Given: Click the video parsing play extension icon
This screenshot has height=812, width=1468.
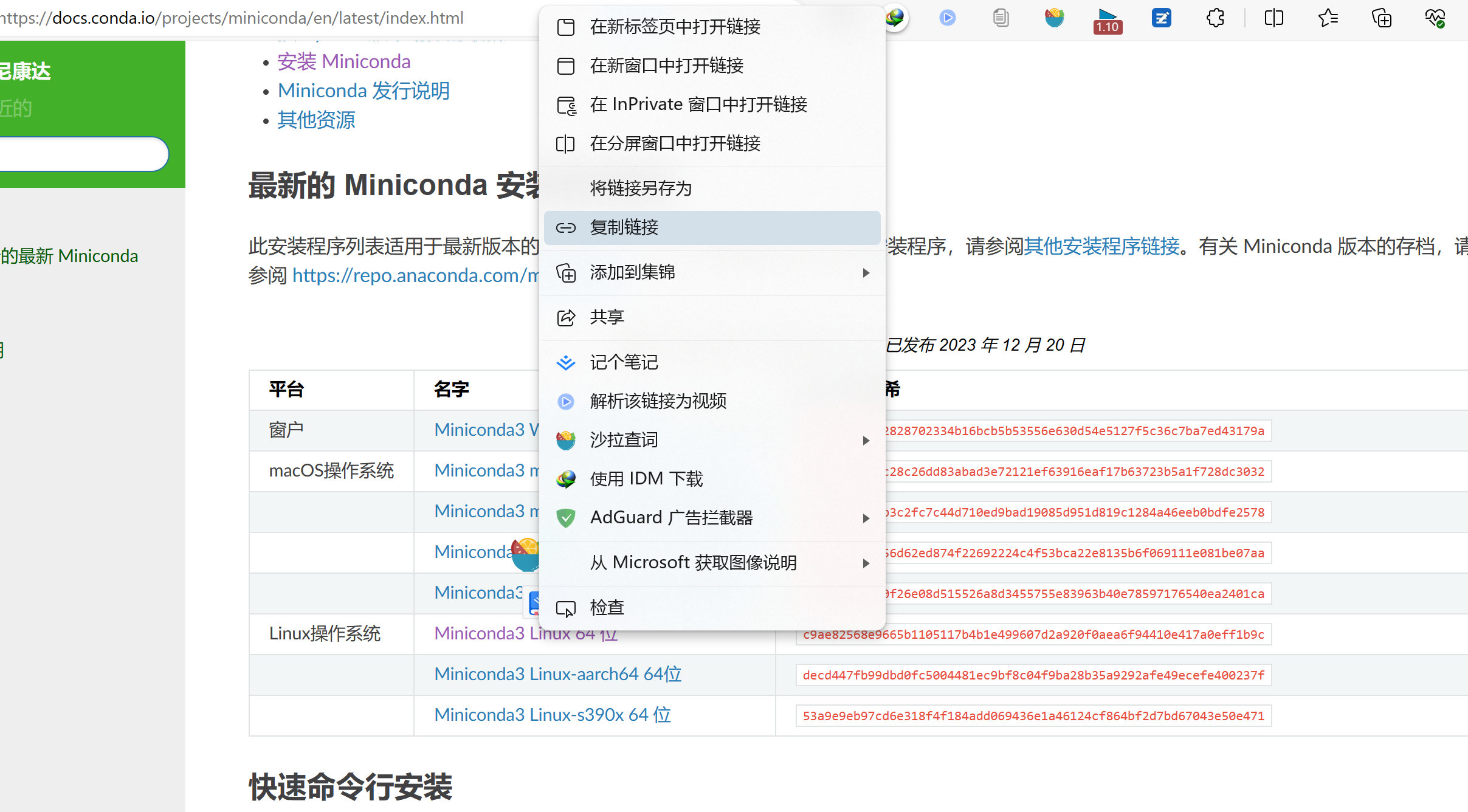Looking at the screenshot, I should tap(948, 18).
